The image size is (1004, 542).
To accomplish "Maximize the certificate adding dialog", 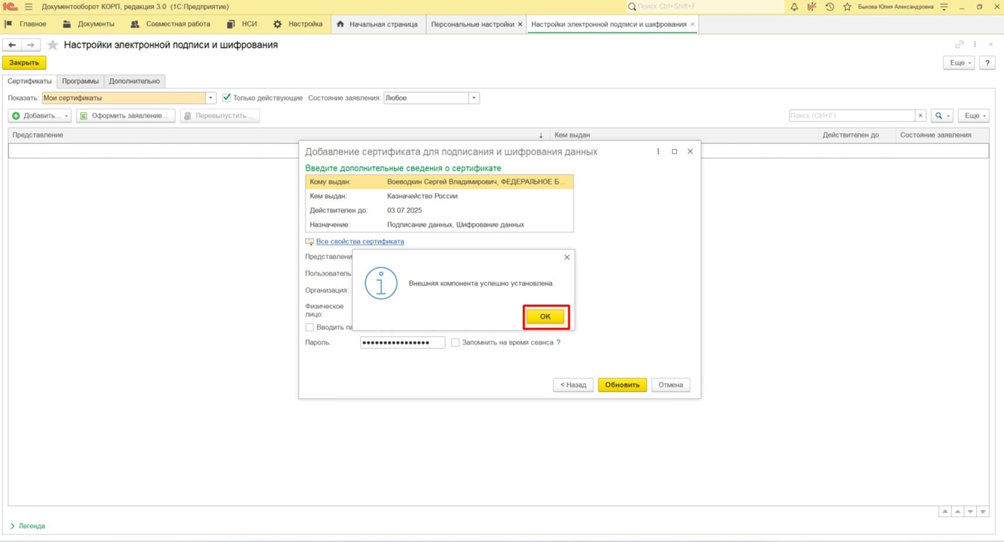I will point(674,152).
